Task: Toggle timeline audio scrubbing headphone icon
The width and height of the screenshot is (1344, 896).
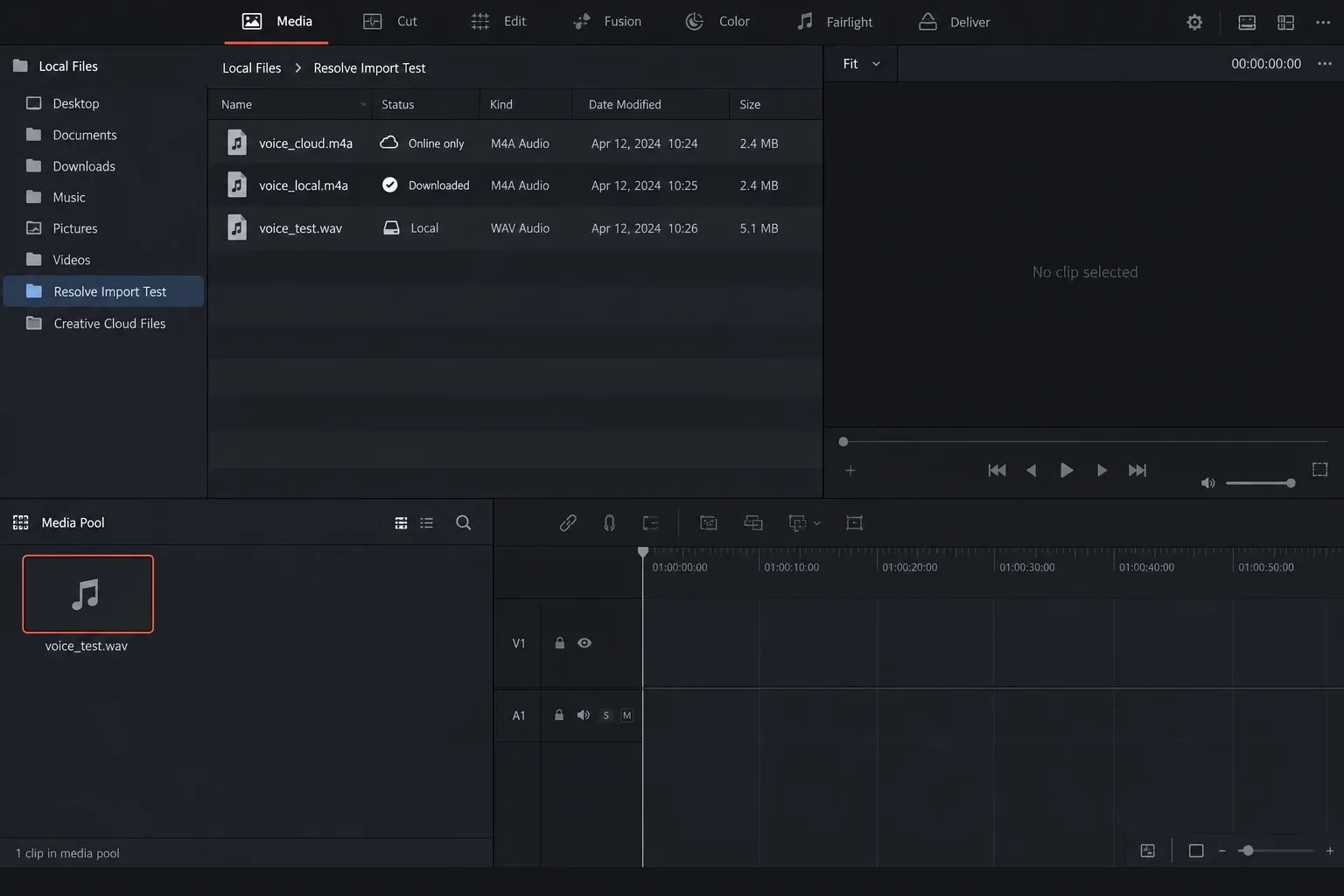Action: [609, 522]
